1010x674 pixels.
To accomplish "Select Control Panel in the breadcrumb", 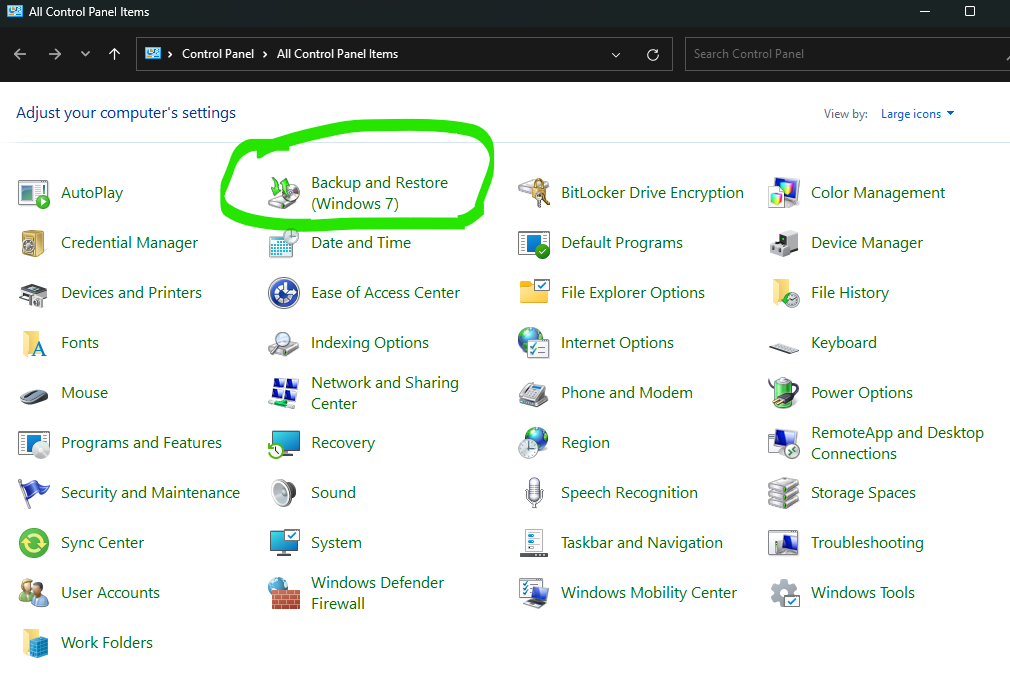I will coord(218,54).
